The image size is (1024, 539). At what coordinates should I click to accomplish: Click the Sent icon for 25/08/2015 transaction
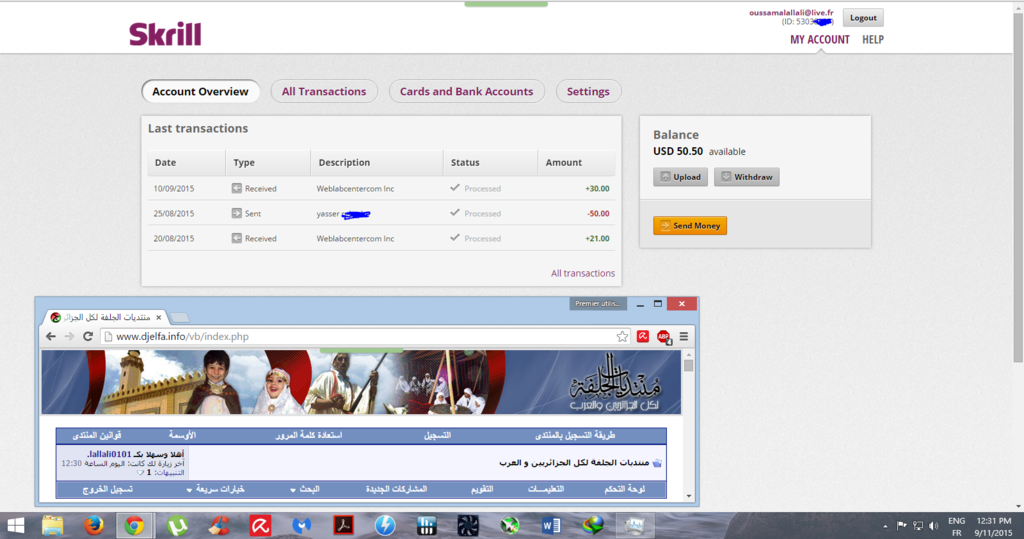(236, 213)
